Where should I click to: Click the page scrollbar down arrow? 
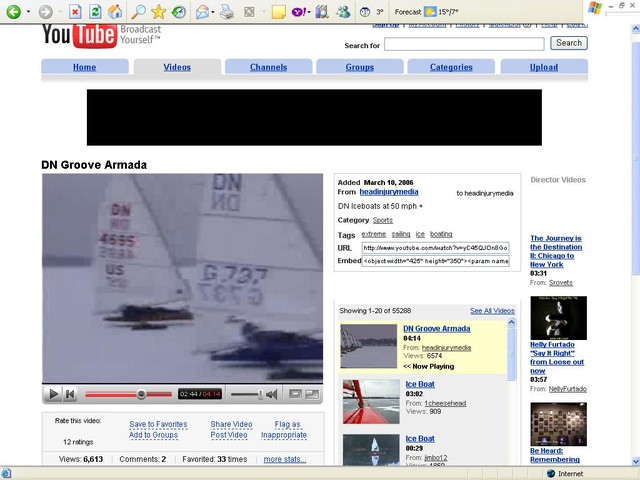click(x=636, y=461)
